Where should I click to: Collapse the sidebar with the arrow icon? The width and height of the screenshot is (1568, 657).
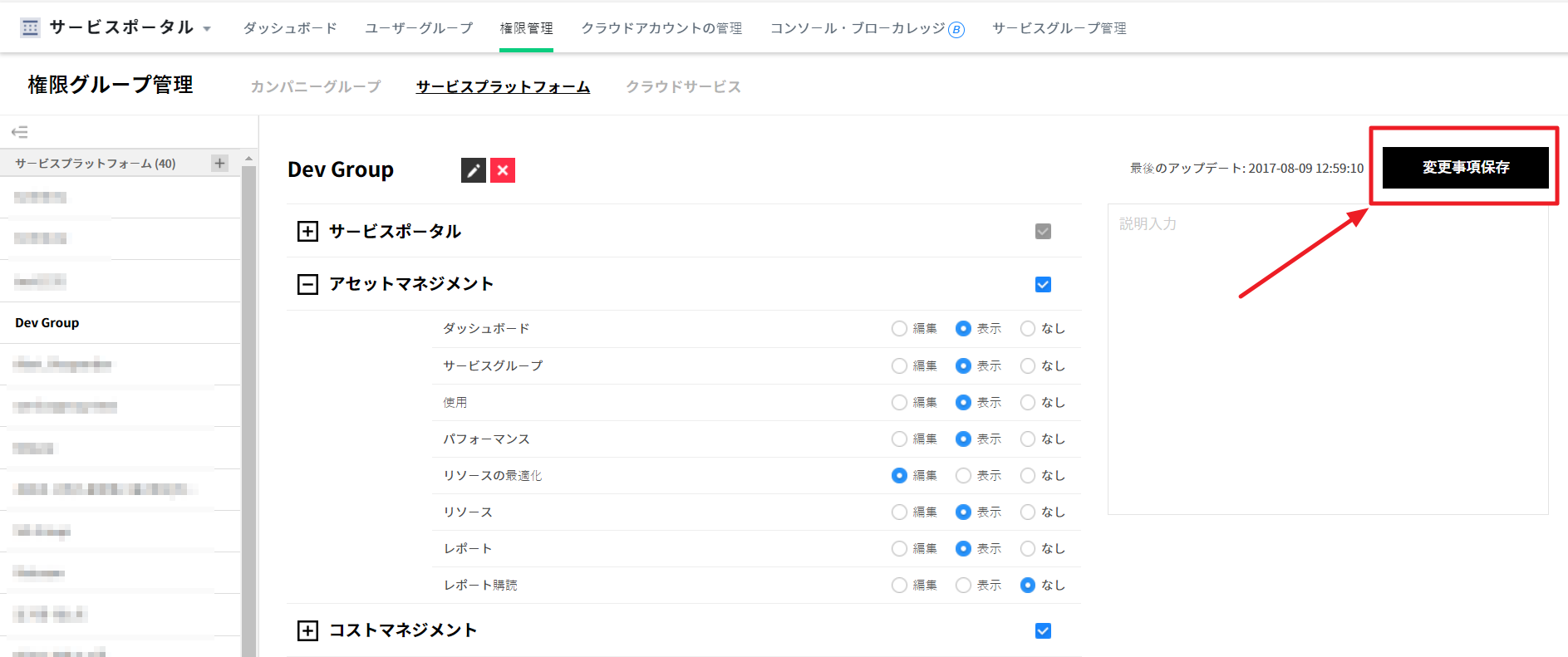20,132
